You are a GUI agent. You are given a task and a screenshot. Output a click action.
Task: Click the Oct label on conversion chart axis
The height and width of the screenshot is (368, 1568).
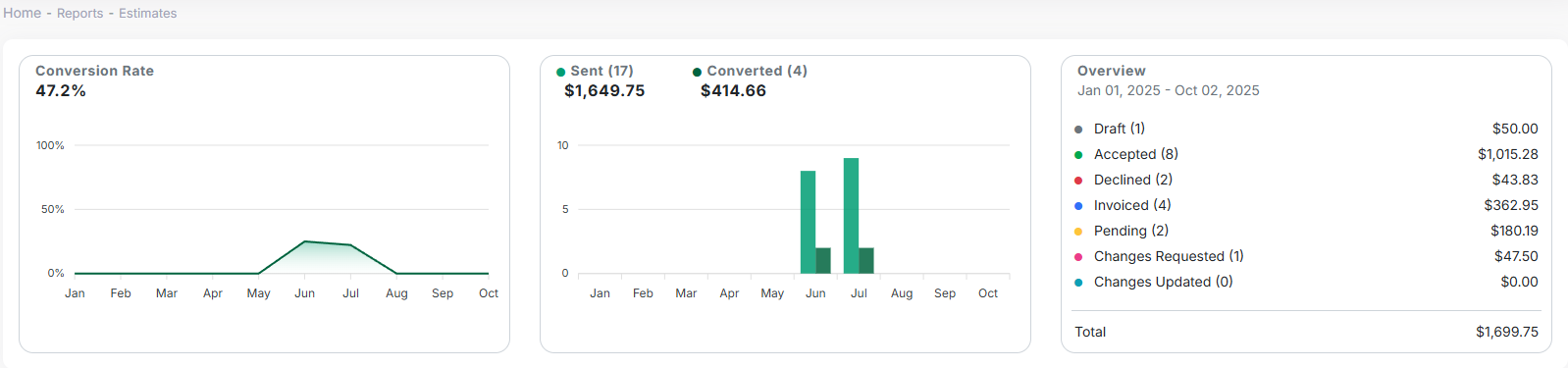(489, 293)
